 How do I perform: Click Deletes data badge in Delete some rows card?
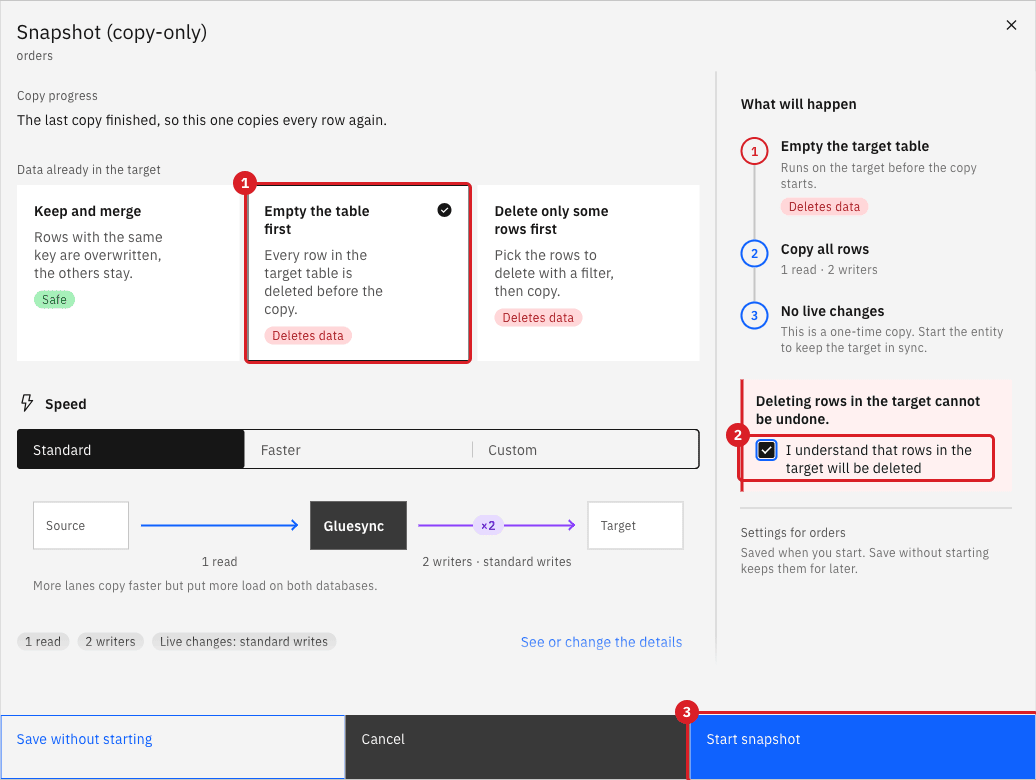pyautogui.click(x=538, y=318)
